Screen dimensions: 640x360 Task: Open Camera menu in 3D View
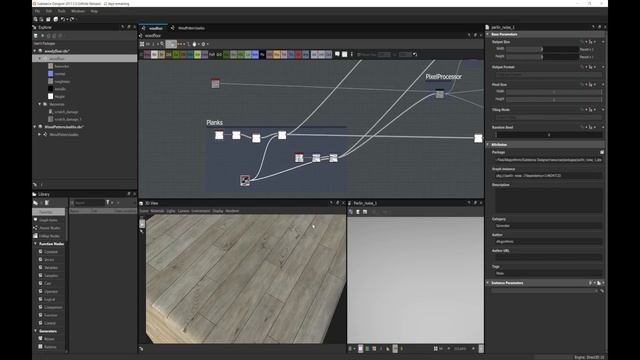(183, 211)
